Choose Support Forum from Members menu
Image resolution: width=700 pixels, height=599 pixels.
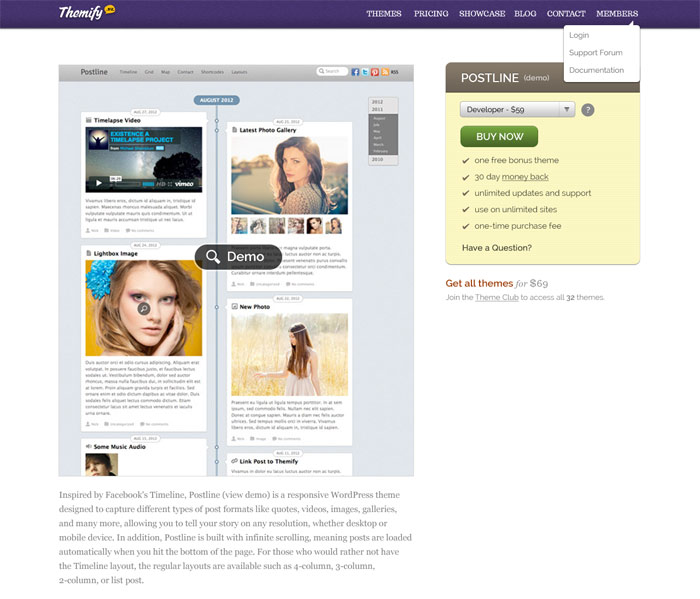[x=595, y=53]
